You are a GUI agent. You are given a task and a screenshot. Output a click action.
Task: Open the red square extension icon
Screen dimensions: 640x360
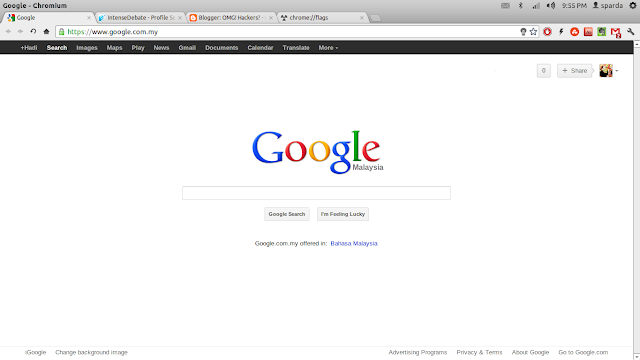(588, 32)
